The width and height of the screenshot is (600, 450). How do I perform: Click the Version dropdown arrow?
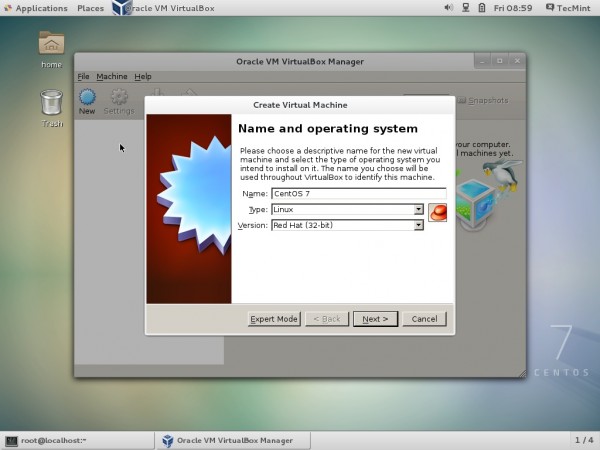click(419, 225)
